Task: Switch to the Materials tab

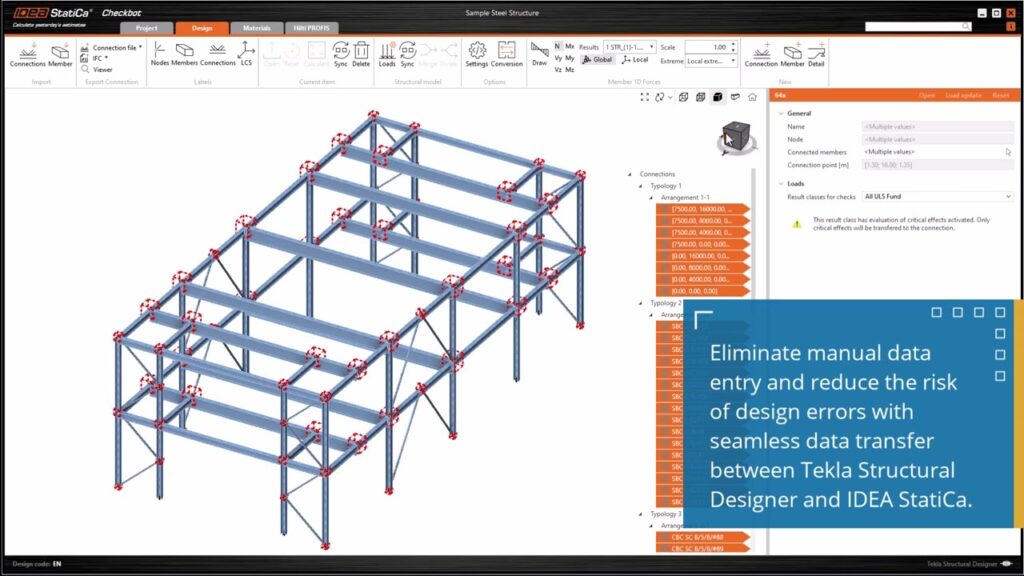Action: 257,28
